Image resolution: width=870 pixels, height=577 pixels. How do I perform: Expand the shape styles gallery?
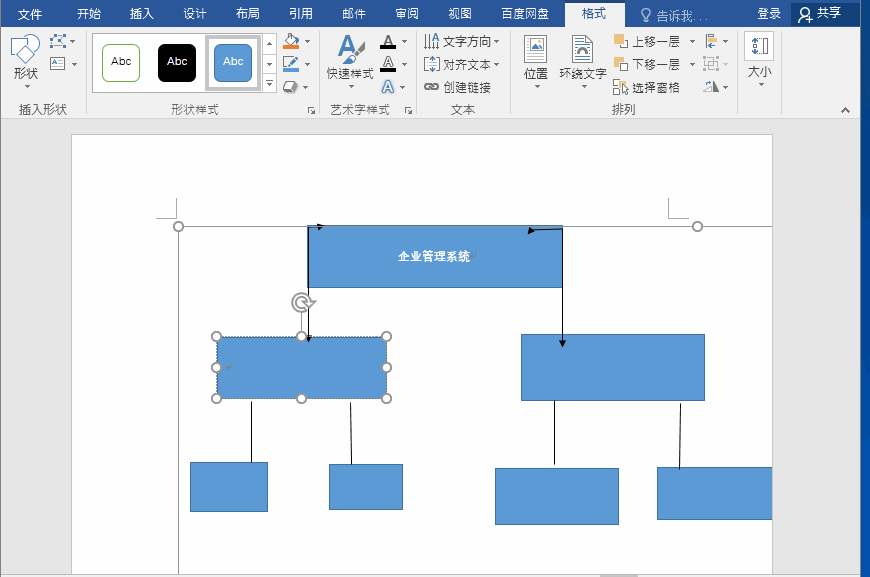tap(269, 84)
